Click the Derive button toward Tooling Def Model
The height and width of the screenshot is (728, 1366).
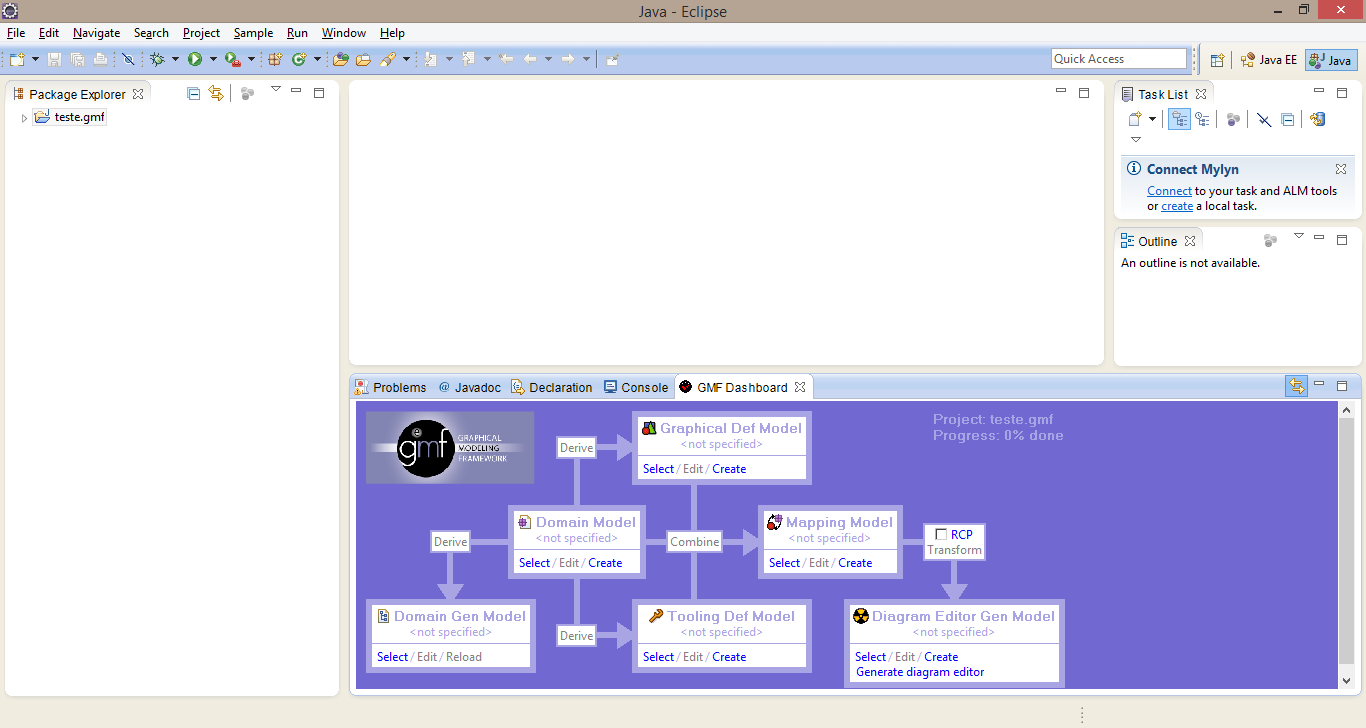[x=576, y=636]
